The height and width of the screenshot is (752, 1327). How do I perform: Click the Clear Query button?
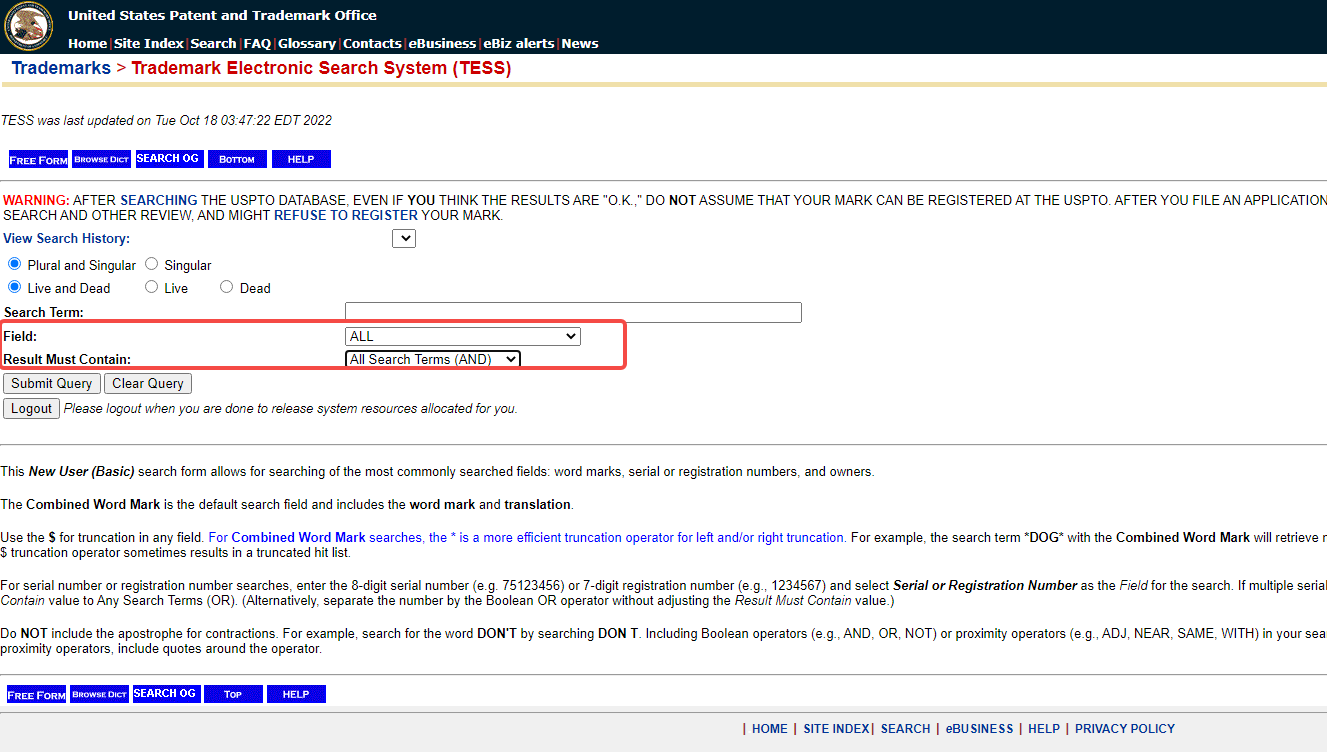click(x=148, y=384)
